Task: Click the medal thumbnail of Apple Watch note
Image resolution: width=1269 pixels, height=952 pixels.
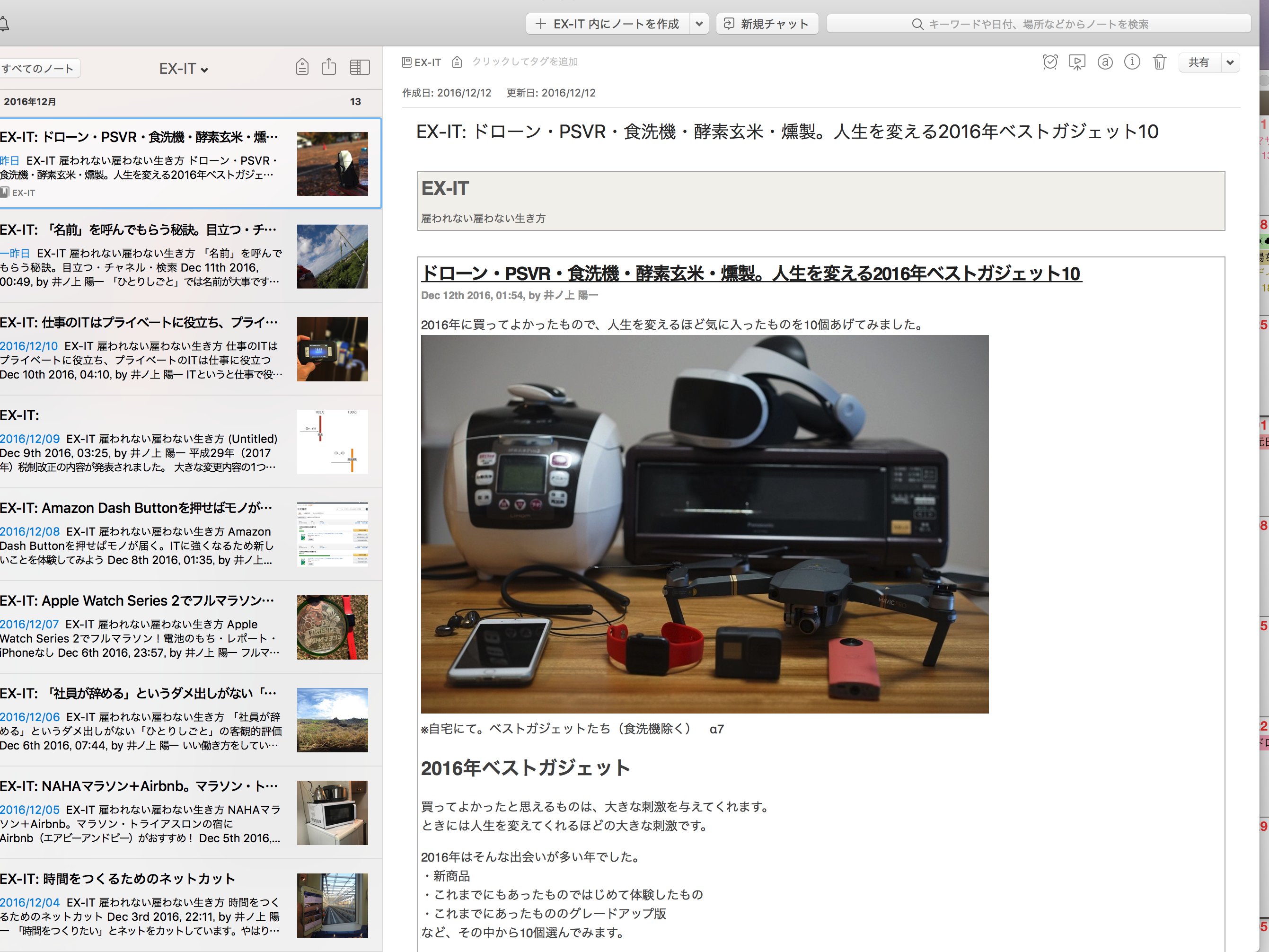Action: (332, 627)
